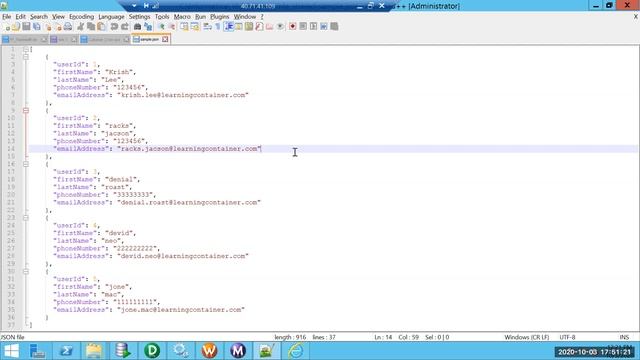
Task: Open the Edit menu
Action: tap(20, 17)
